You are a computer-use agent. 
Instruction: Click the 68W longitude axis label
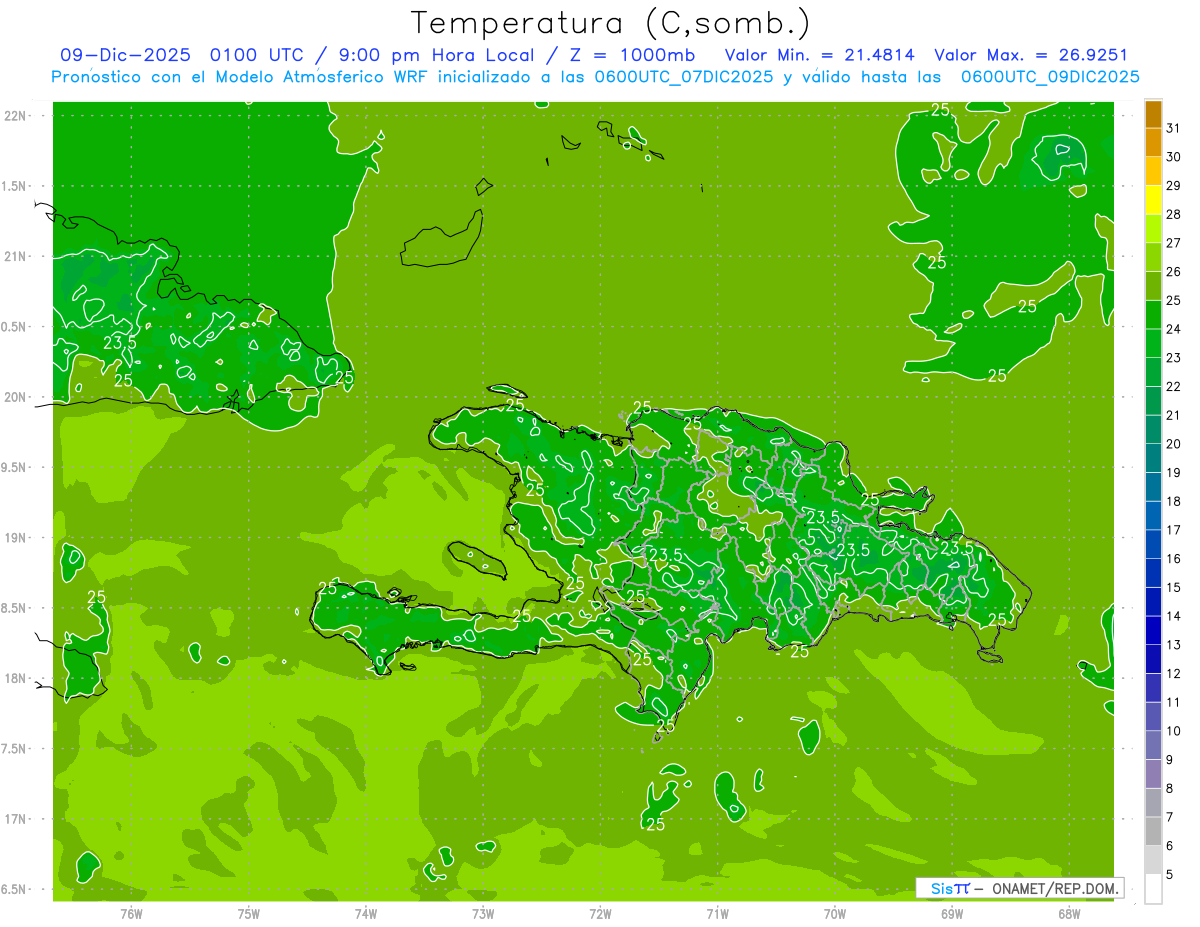(x=1069, y=914)
